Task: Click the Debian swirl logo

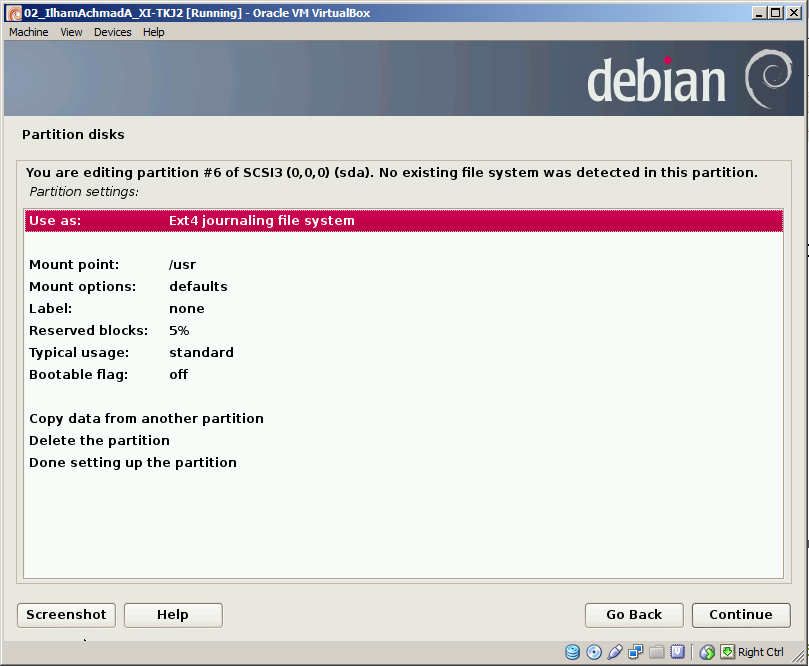Action: click(x=768, y=79)
